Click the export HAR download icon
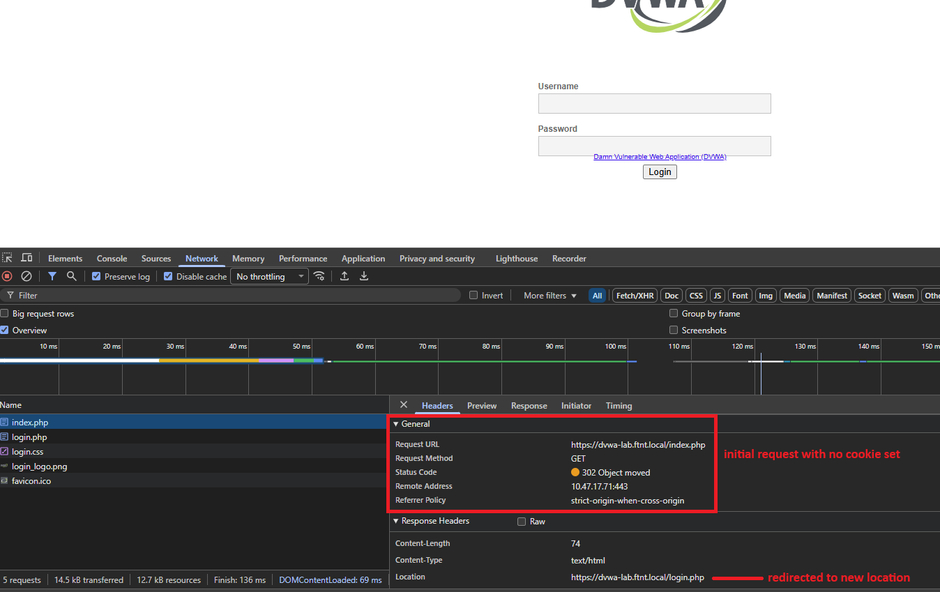The height and width of the screenshot is (592, 940). [x=364, y=277]
